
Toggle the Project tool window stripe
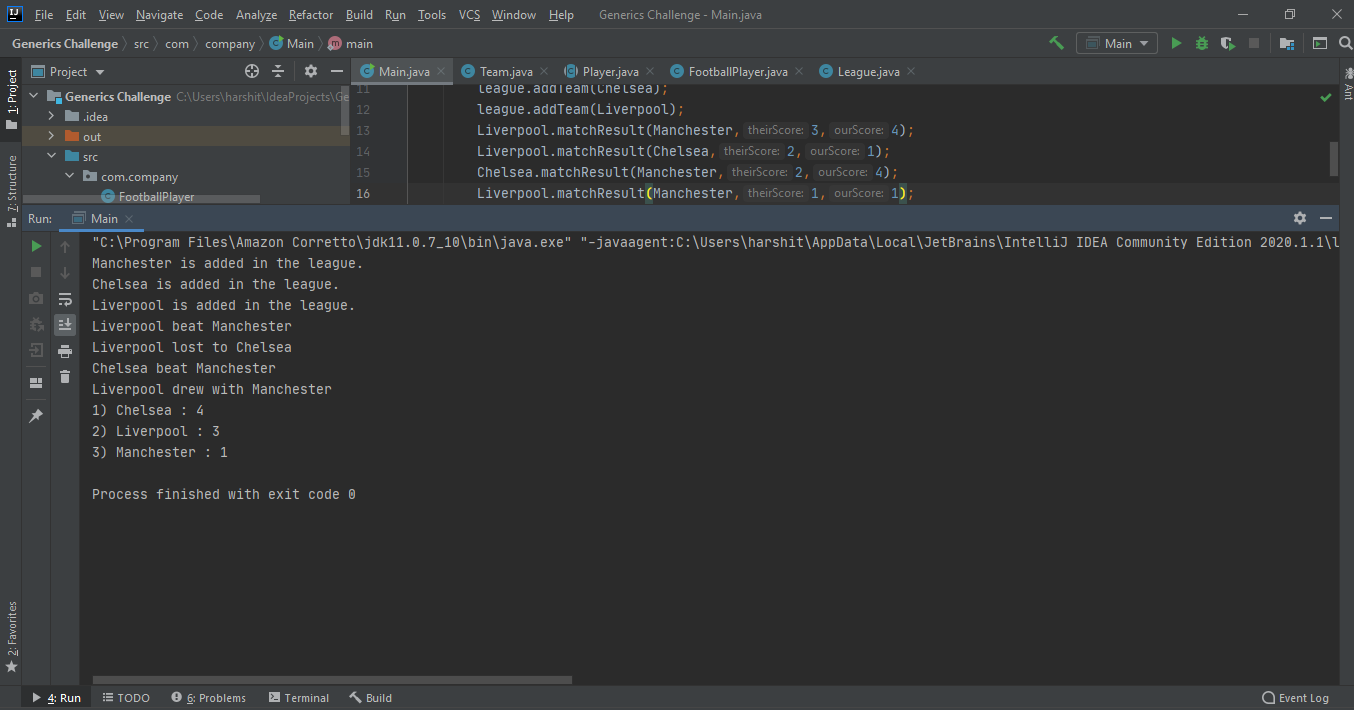(12, 100)
